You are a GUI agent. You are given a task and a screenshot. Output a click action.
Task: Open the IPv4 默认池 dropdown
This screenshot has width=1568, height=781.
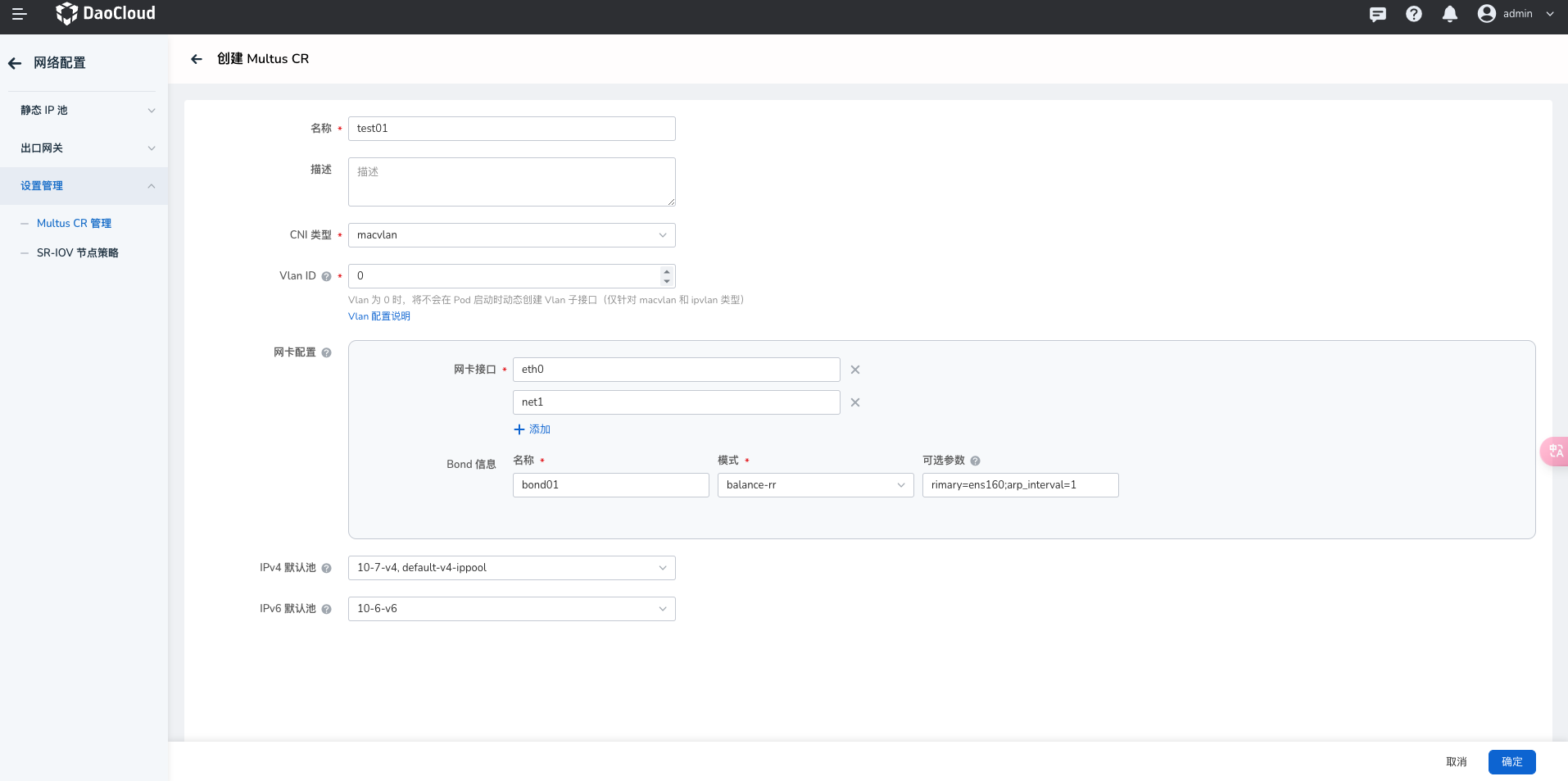(512, 568)
